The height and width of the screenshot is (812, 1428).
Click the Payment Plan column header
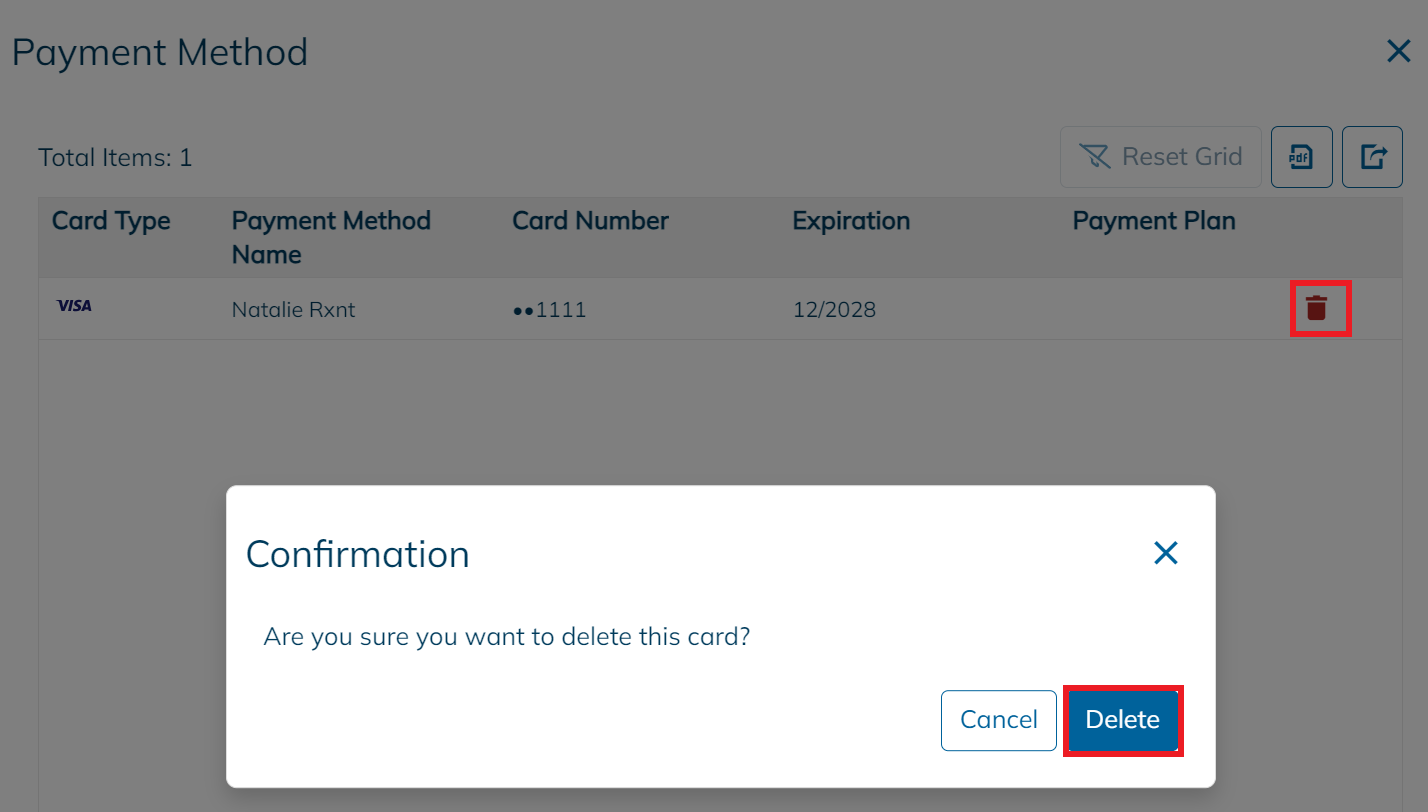(x=1154, y=221)
